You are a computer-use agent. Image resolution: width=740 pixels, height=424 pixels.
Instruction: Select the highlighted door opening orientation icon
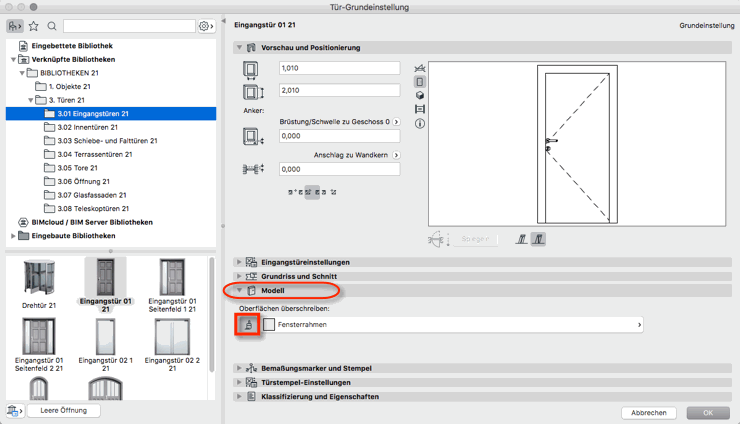tap(538, 239)
